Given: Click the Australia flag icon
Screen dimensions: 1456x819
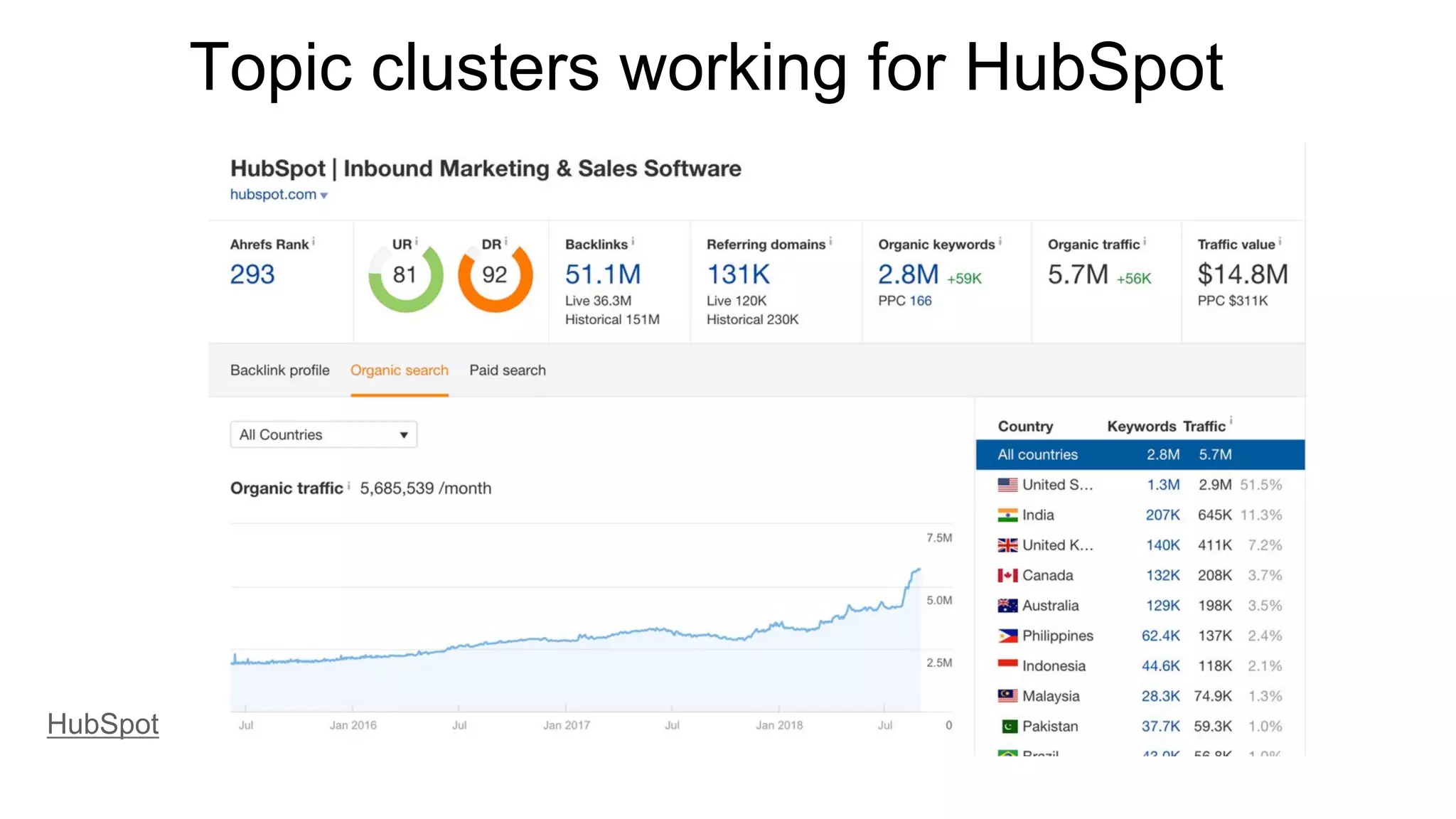Looking at the screenshot, I should coord(1007,606).
